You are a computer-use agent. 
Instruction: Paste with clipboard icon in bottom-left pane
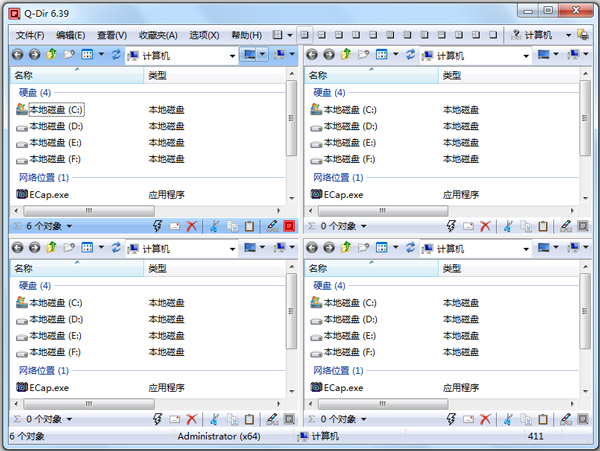click(249, 419)
